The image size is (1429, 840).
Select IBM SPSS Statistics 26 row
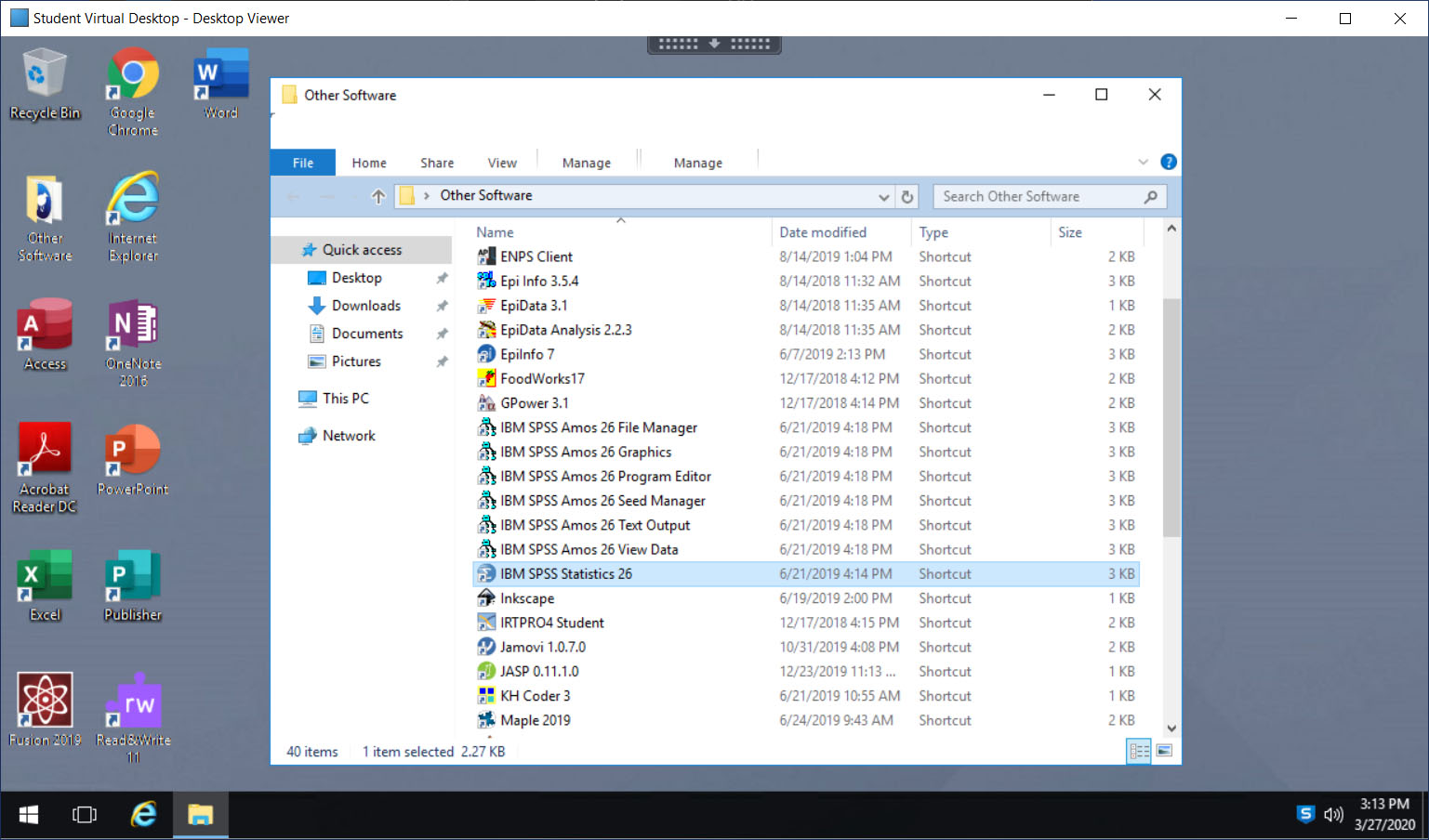click(x=806, y=574)
